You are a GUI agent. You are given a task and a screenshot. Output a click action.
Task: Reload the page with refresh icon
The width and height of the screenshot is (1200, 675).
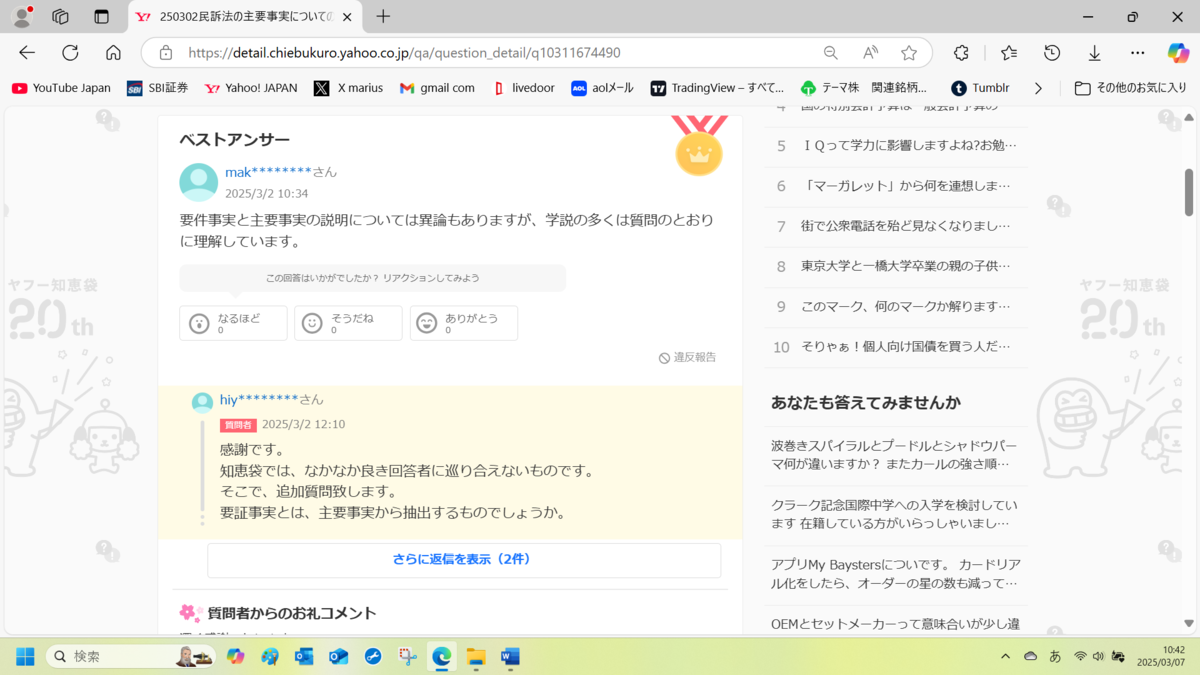click(70, 53)
